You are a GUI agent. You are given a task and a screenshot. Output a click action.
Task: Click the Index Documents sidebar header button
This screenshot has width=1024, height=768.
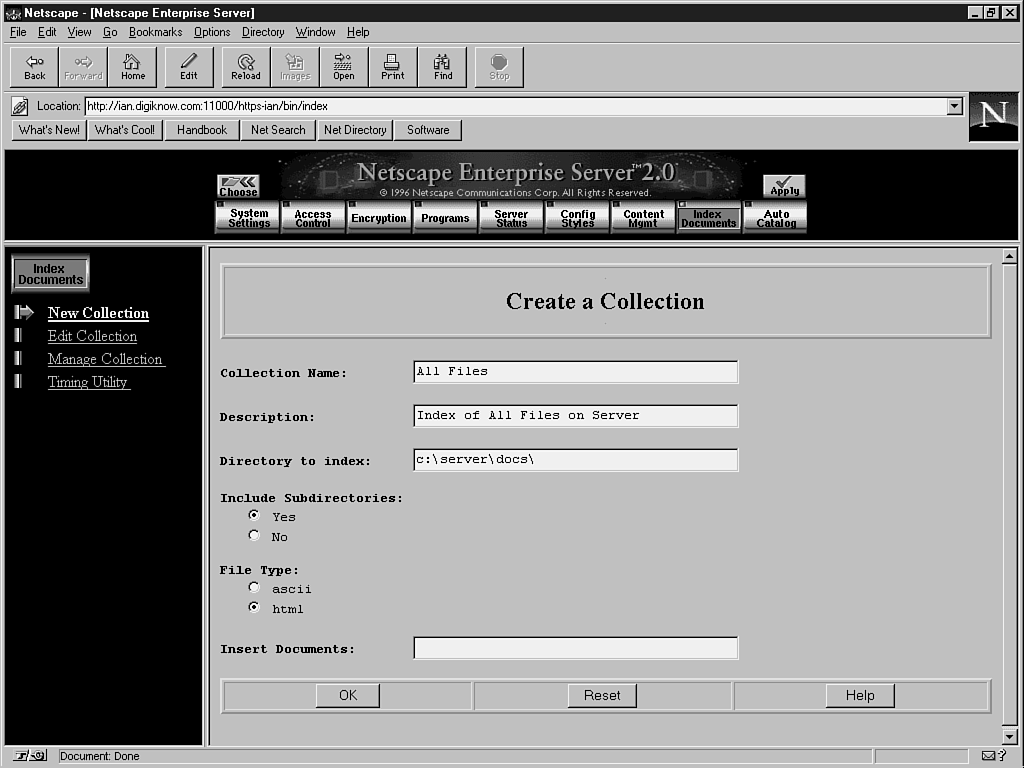[x=50, y=274]
